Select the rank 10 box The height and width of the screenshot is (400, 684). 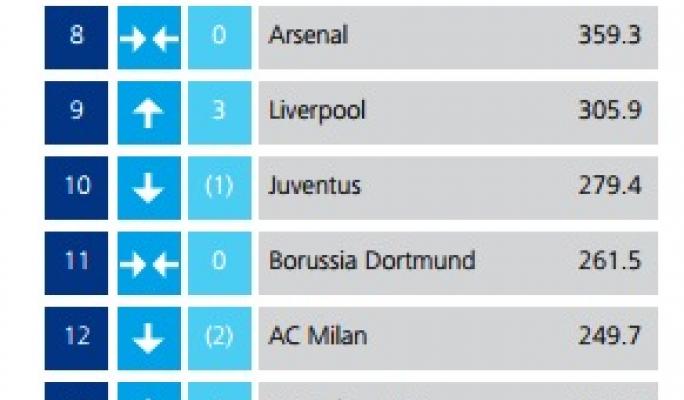[x=76, y=186]
